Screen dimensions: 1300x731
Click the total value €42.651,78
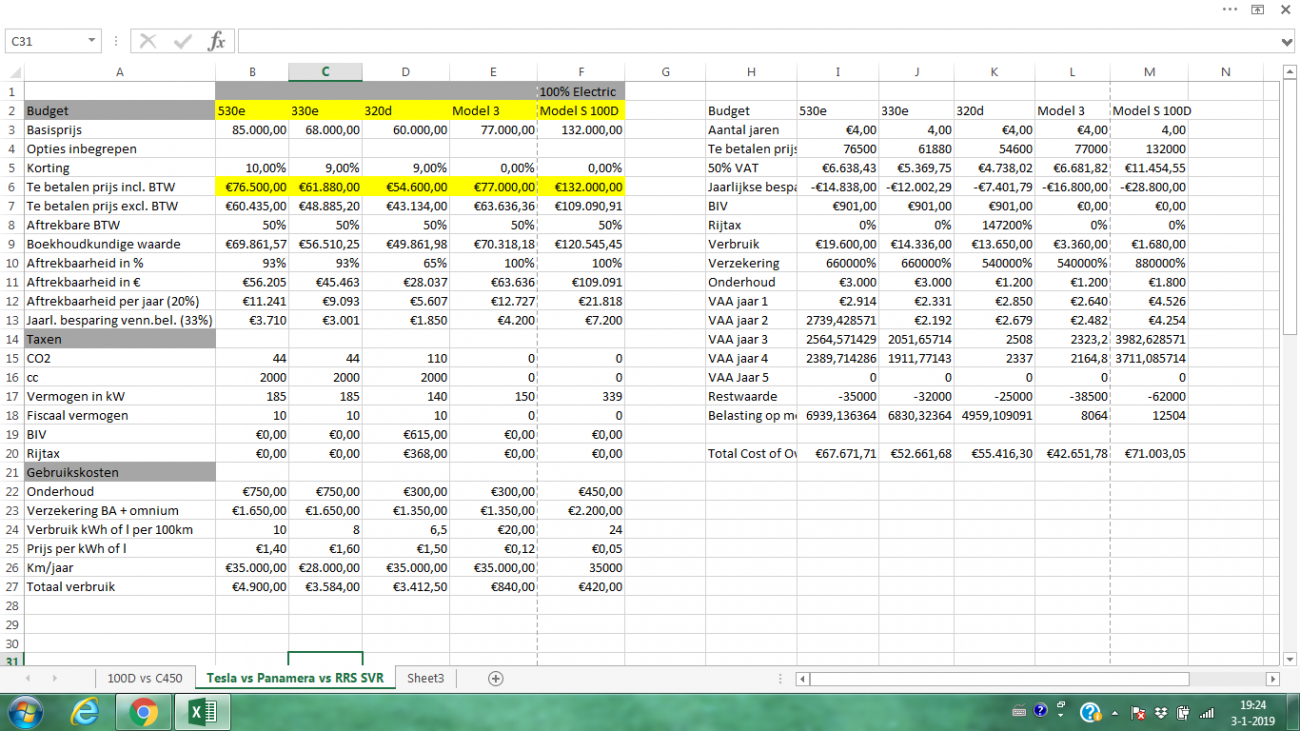[1072, 453]
